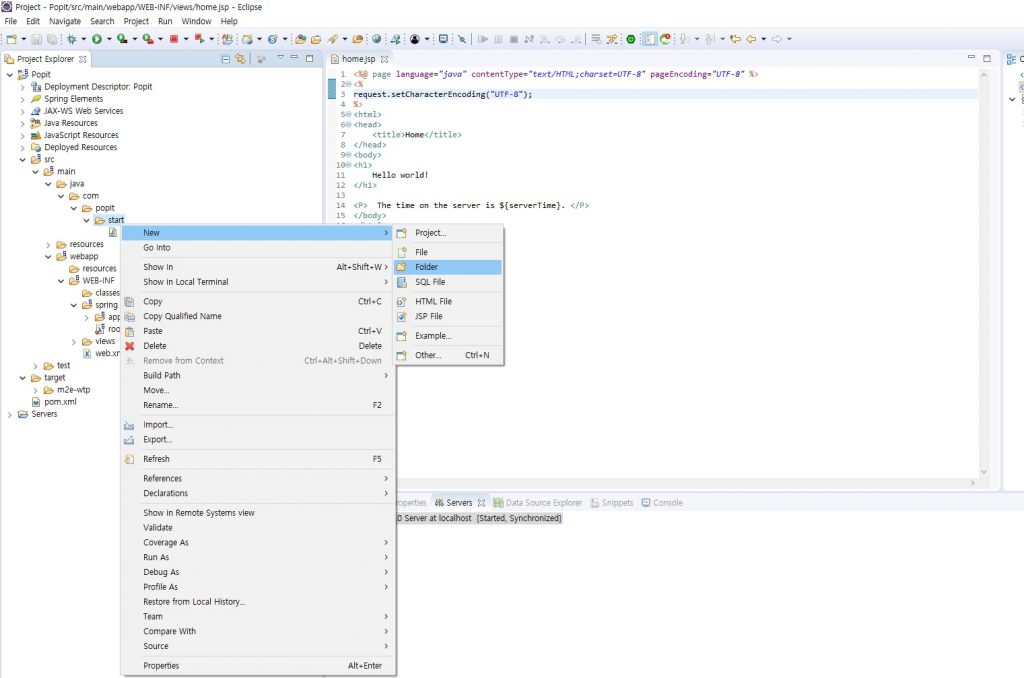Screen dimensions: 1024x678
Task: Click the Open Web Browser globe icon
Action: point(376,39)
